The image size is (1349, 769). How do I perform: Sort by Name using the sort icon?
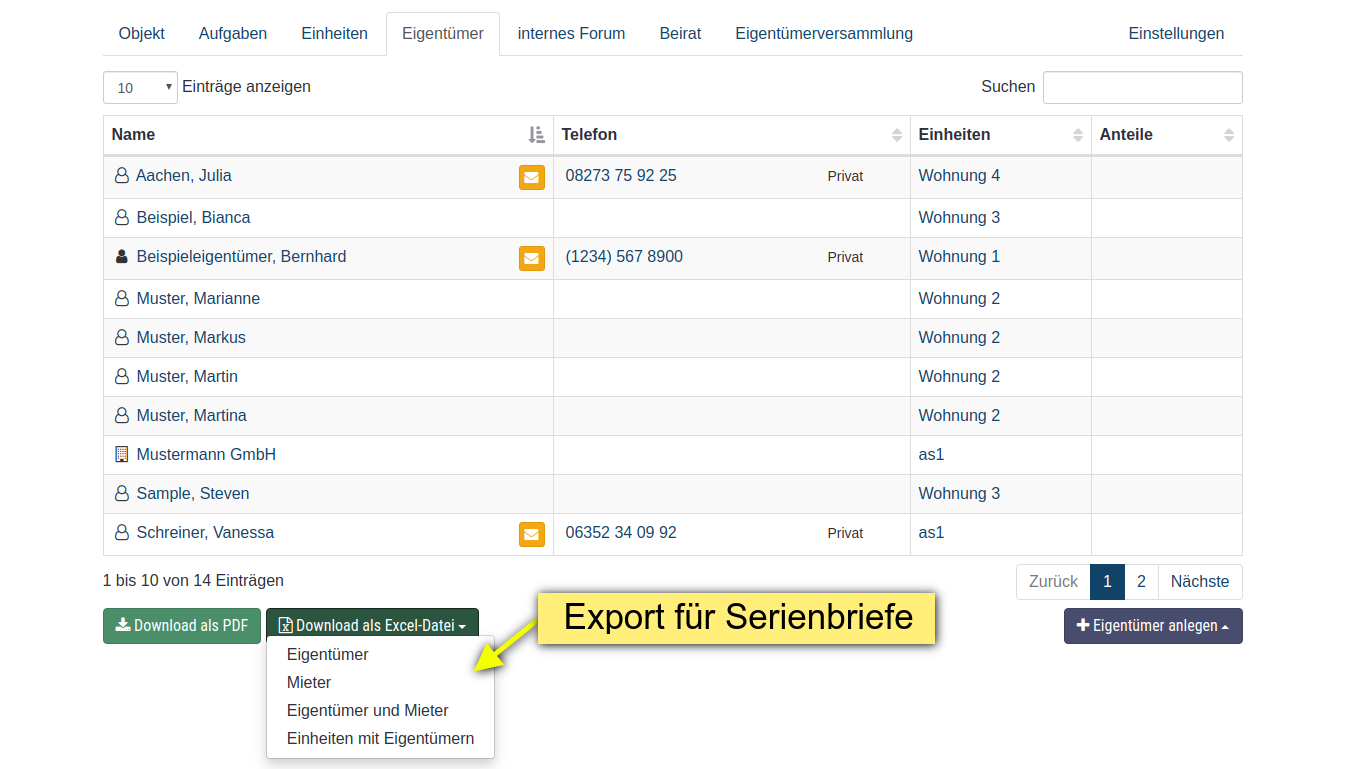tap(536, 135)
